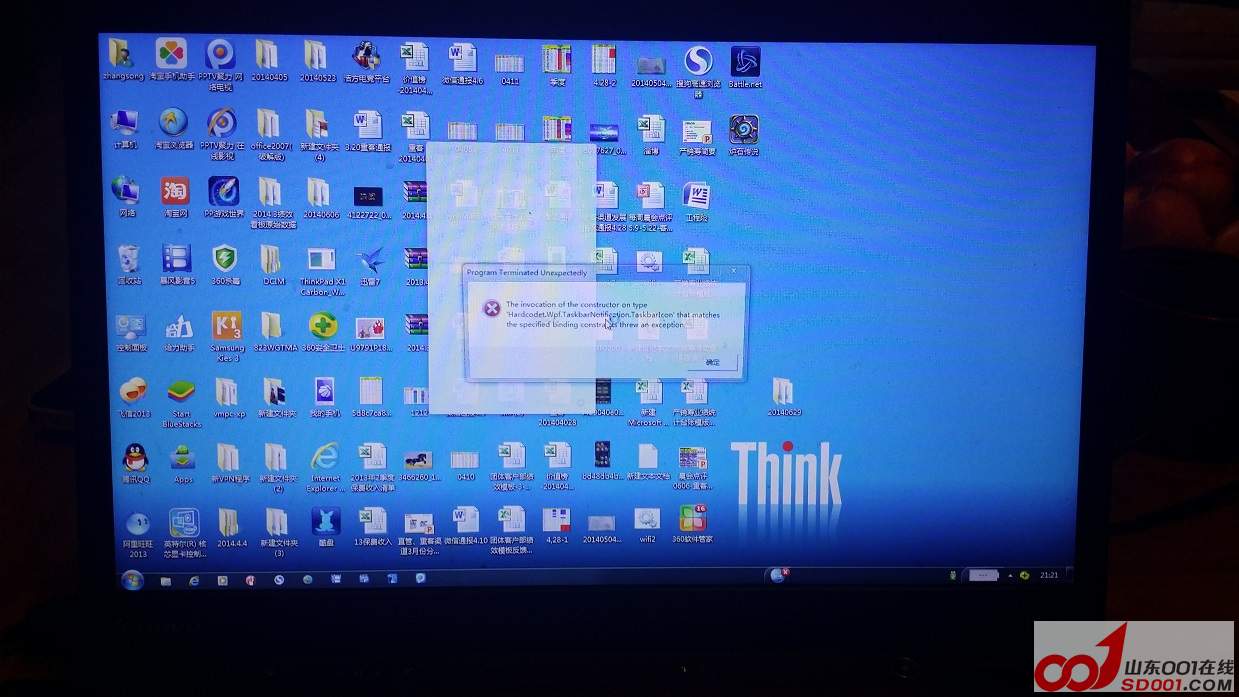Select the Internet Explorer desktop shortcut
The image size is (1239, 697).
(x=325, y=459)
